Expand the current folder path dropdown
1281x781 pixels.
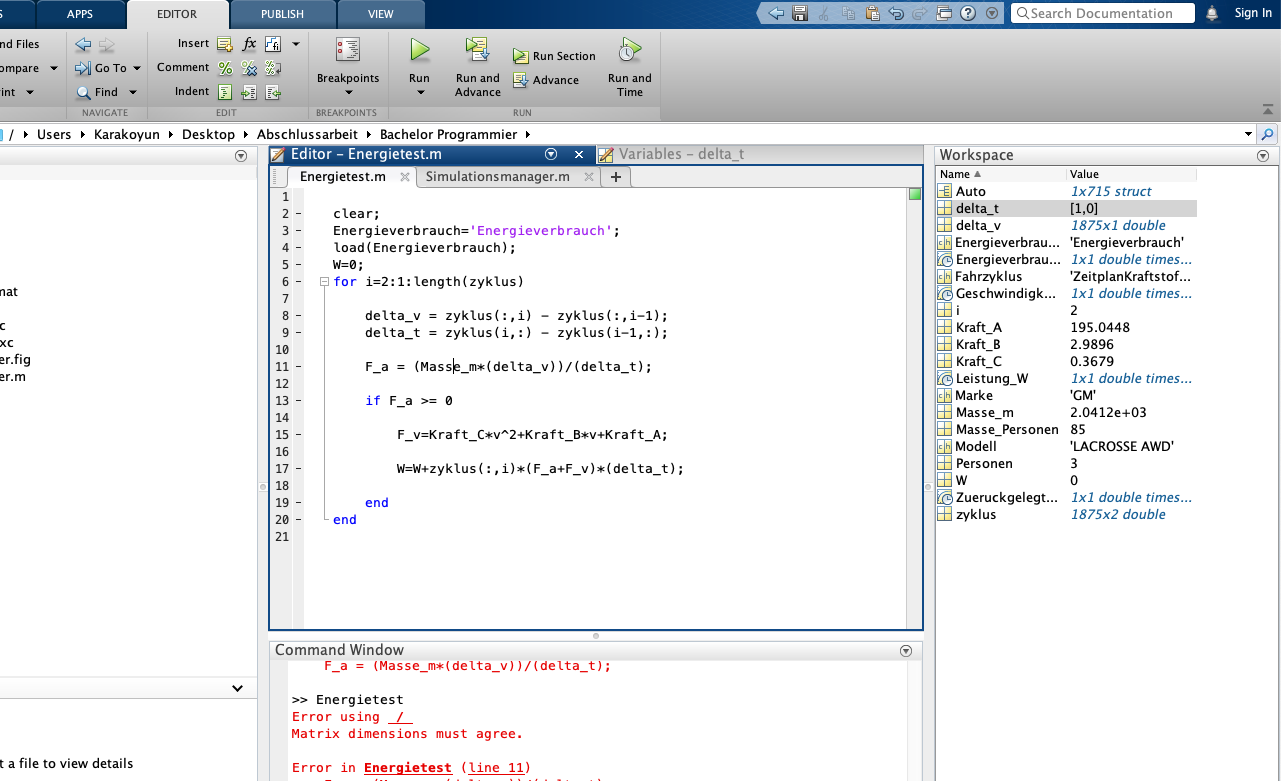(1248, 134)
